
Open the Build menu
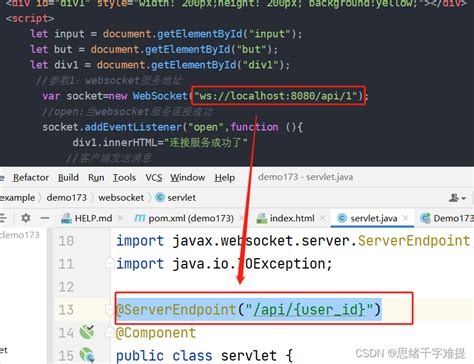point(68,178)
